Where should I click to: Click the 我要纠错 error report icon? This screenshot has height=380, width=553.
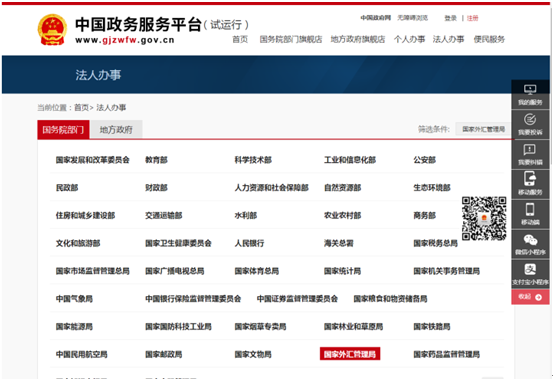(x=530, y=150)
